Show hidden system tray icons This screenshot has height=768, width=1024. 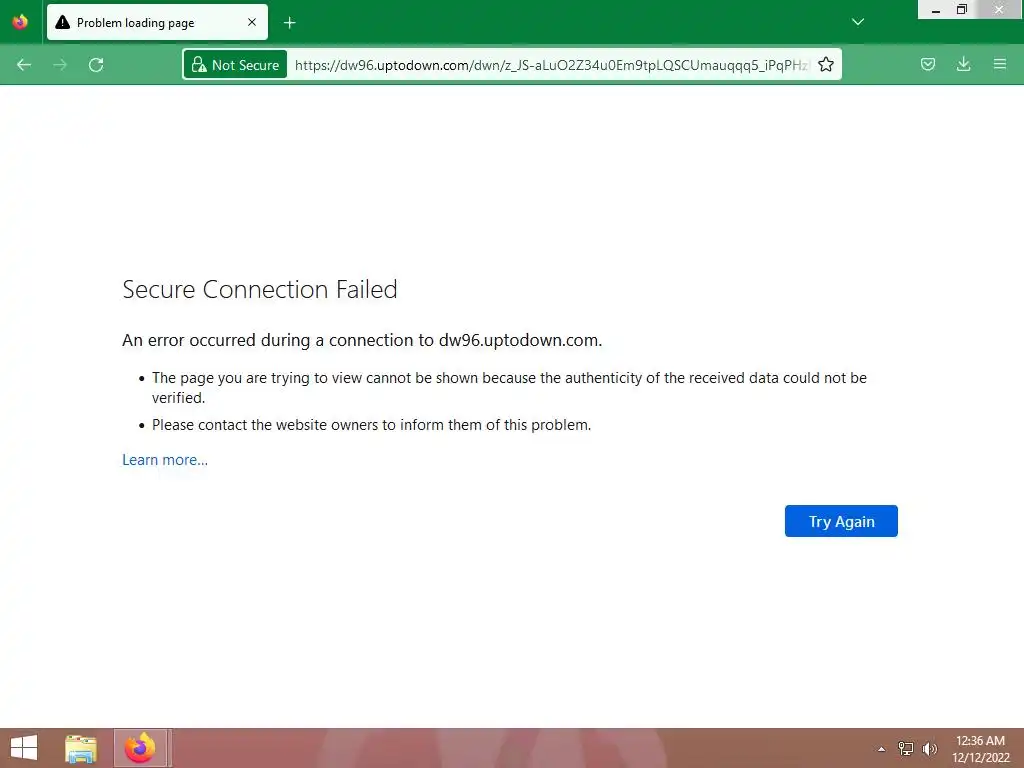(x=881, y=749)
